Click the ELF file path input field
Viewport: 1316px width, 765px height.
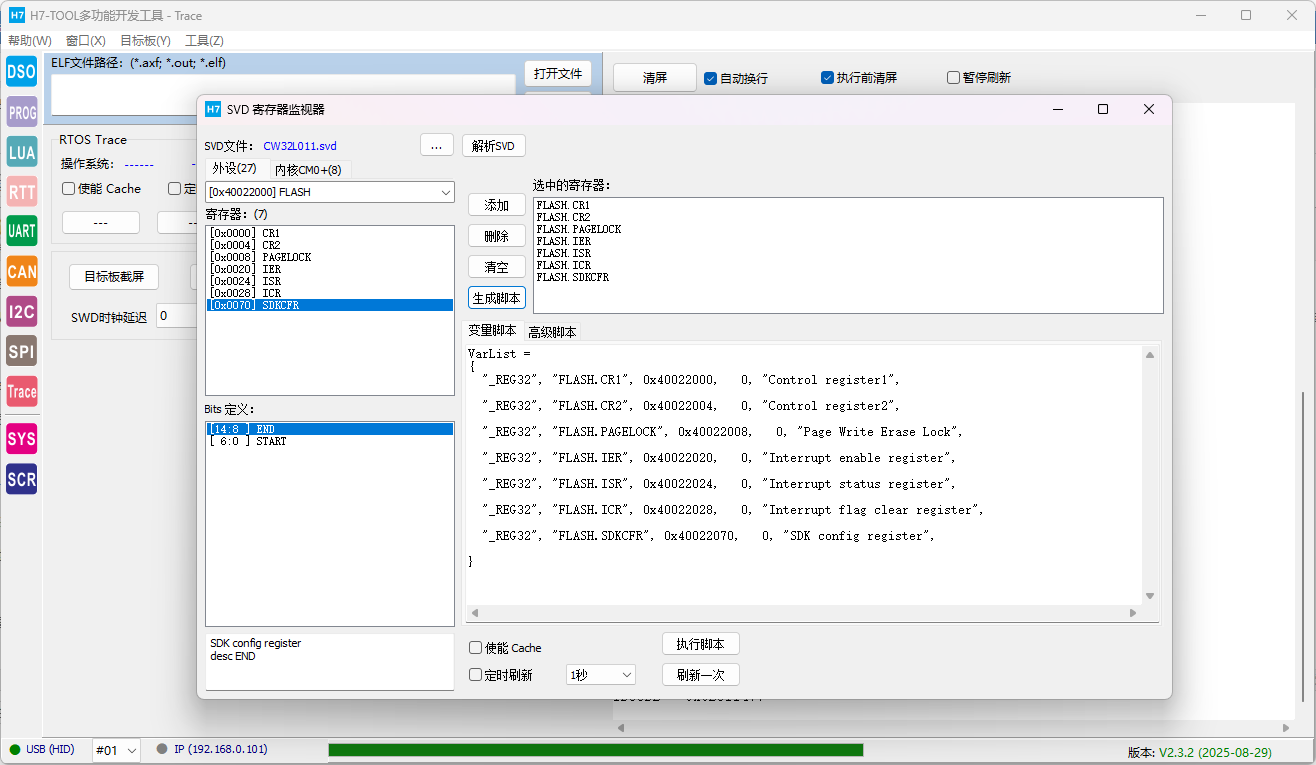point(283,95)
